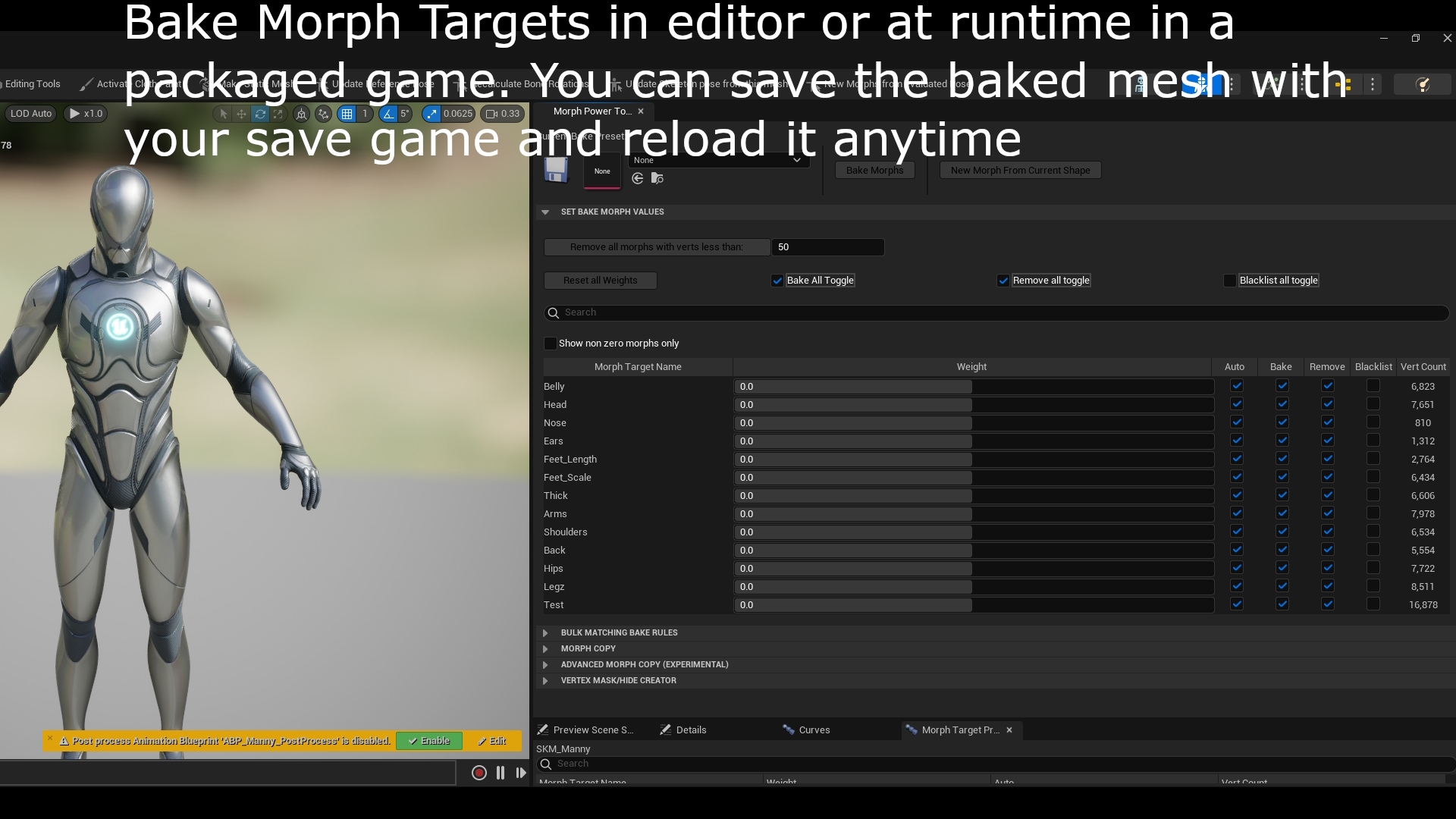1456x819 pixels.
Task: Uncheck the Bake checkbox for Nose
Action: coord(1282,422)
